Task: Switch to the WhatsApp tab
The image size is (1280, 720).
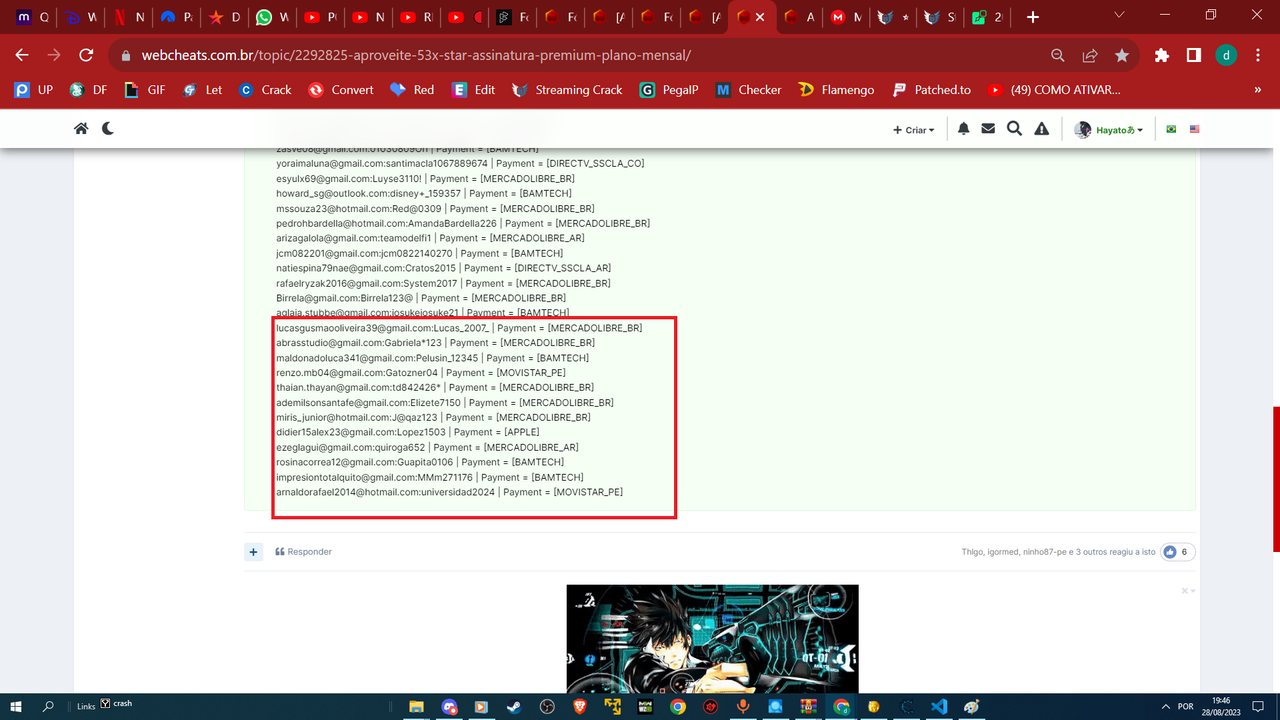Action: click(271, 17)
